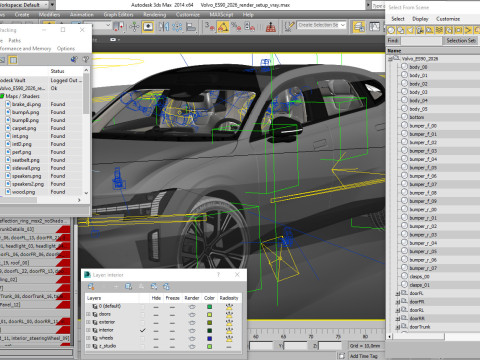Toggle Hide for the z_studio layer
The height and width of the screenshot is (360, 480).
[x=156, y=347]
